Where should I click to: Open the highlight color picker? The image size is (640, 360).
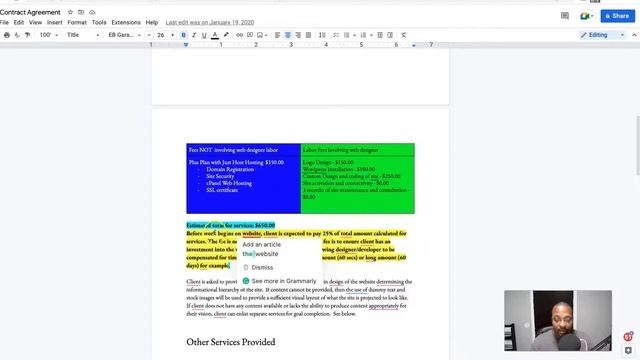click(x=226, y=35)
